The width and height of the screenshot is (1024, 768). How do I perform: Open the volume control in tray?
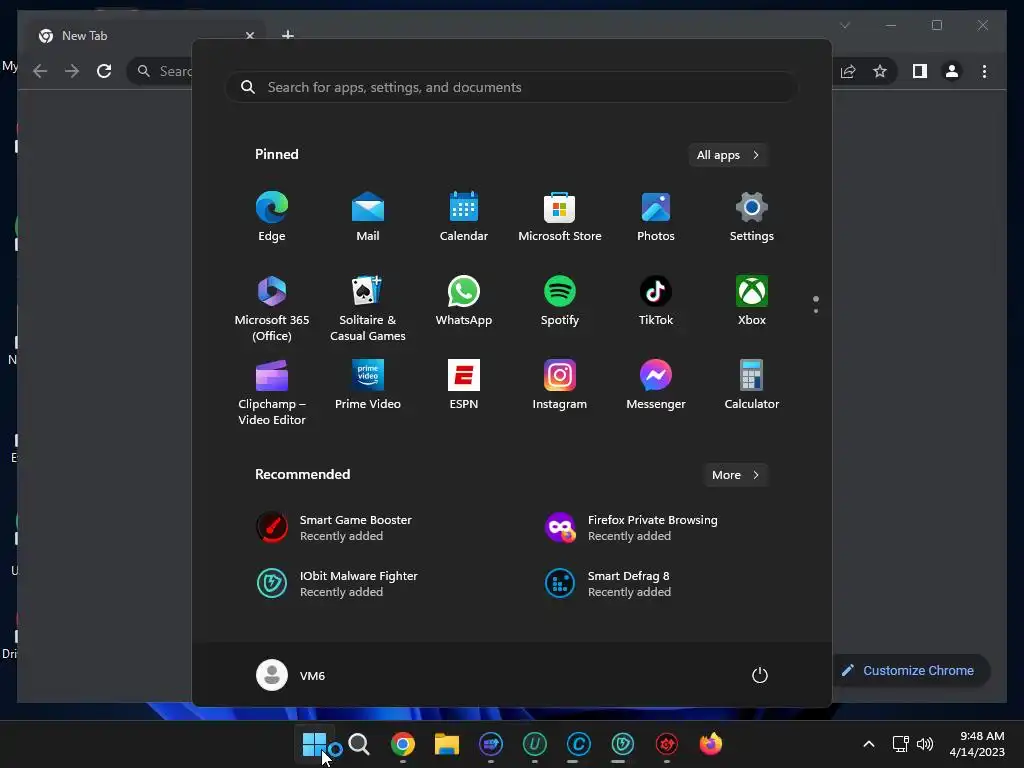click(x=925, y=744)
